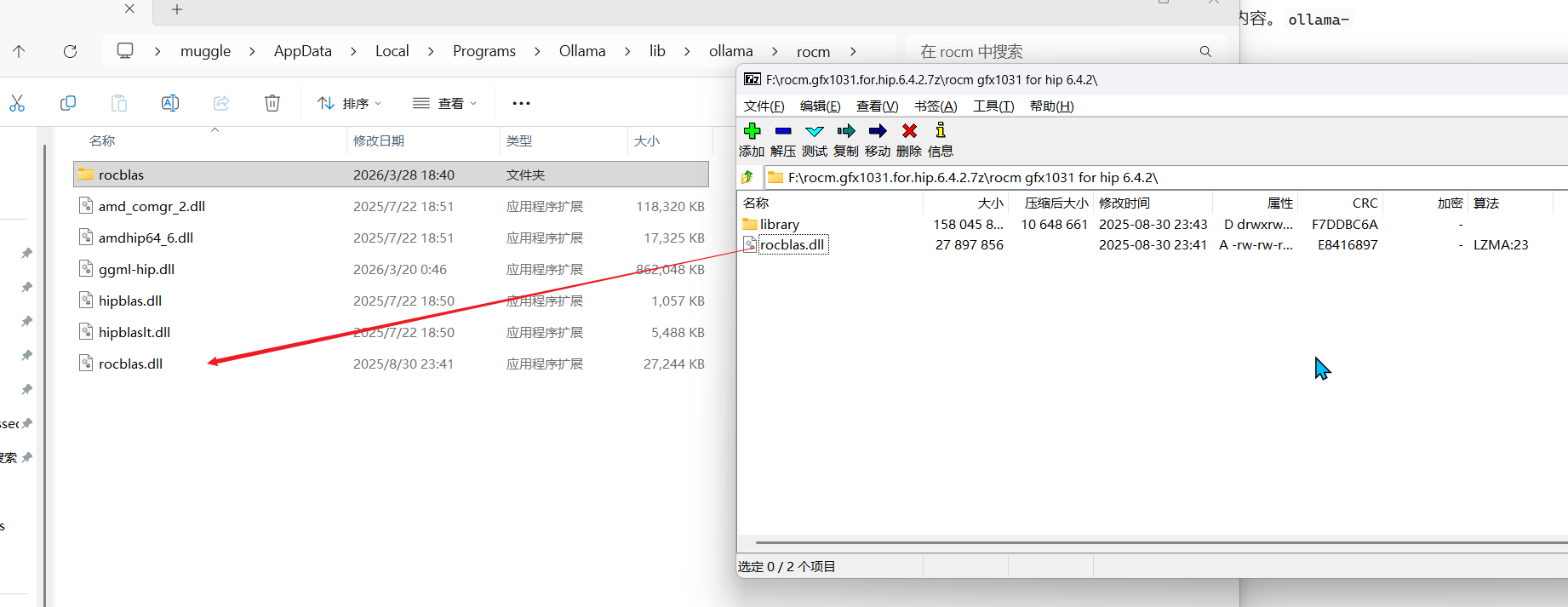This screenshot has height=607, width=1568.
Task: Open the three-dots more options in Explorer
Action: click(521, 103)
